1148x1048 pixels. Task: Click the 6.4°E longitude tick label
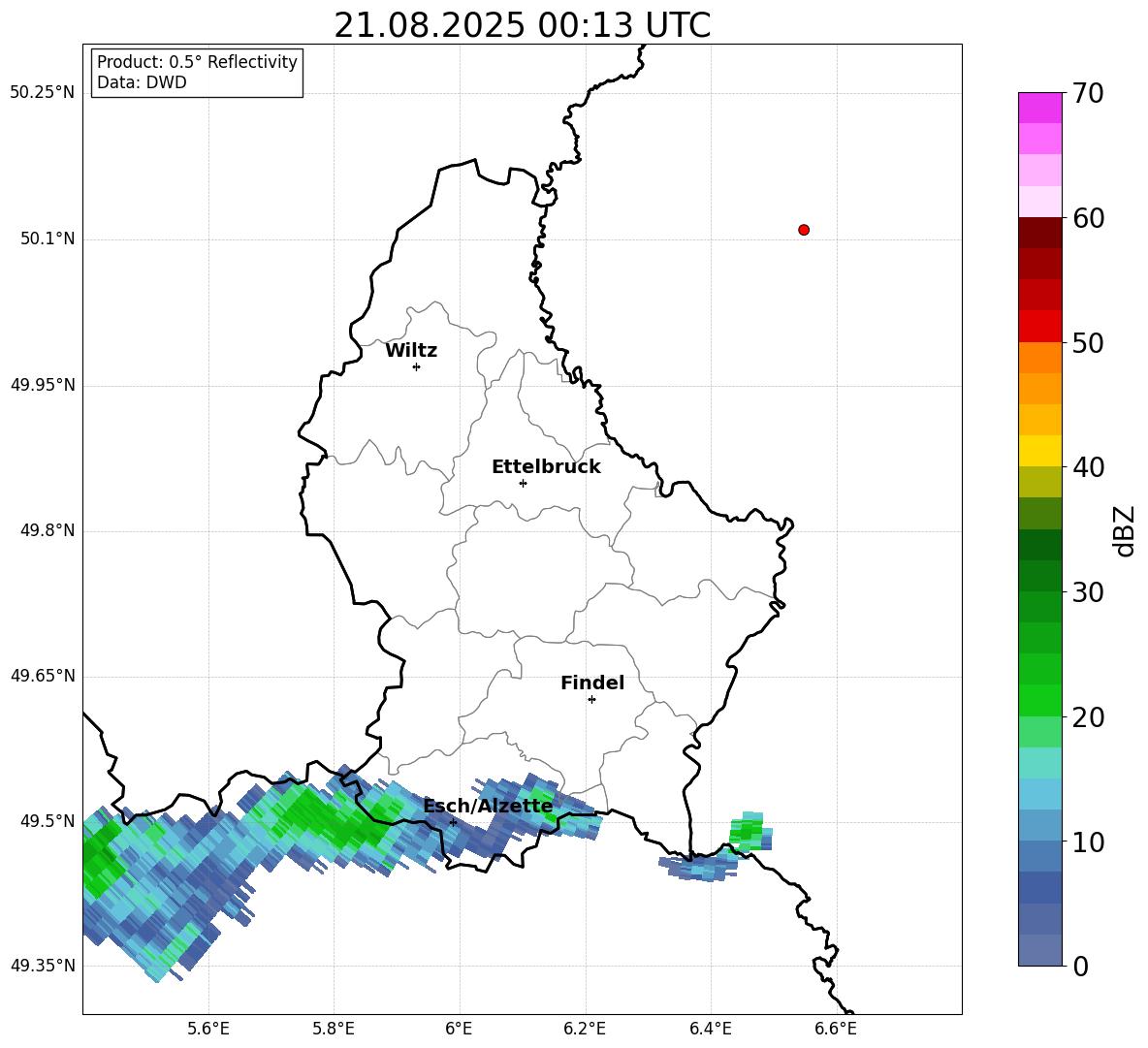click(x=710, y=1029)
